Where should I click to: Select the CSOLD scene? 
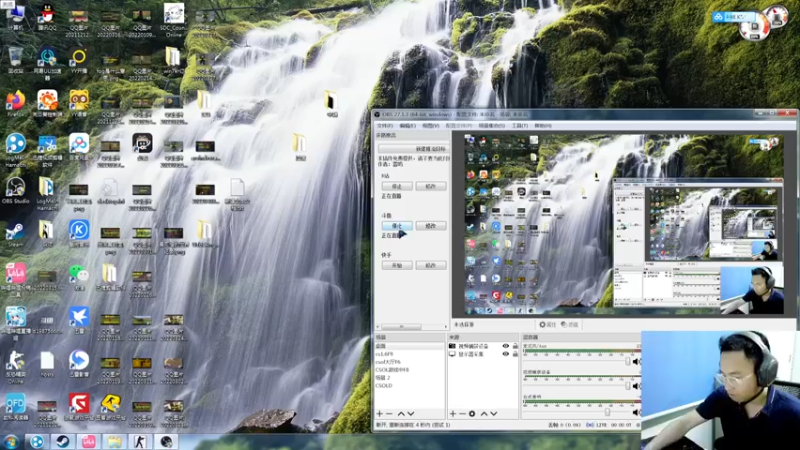click(410, 386)
